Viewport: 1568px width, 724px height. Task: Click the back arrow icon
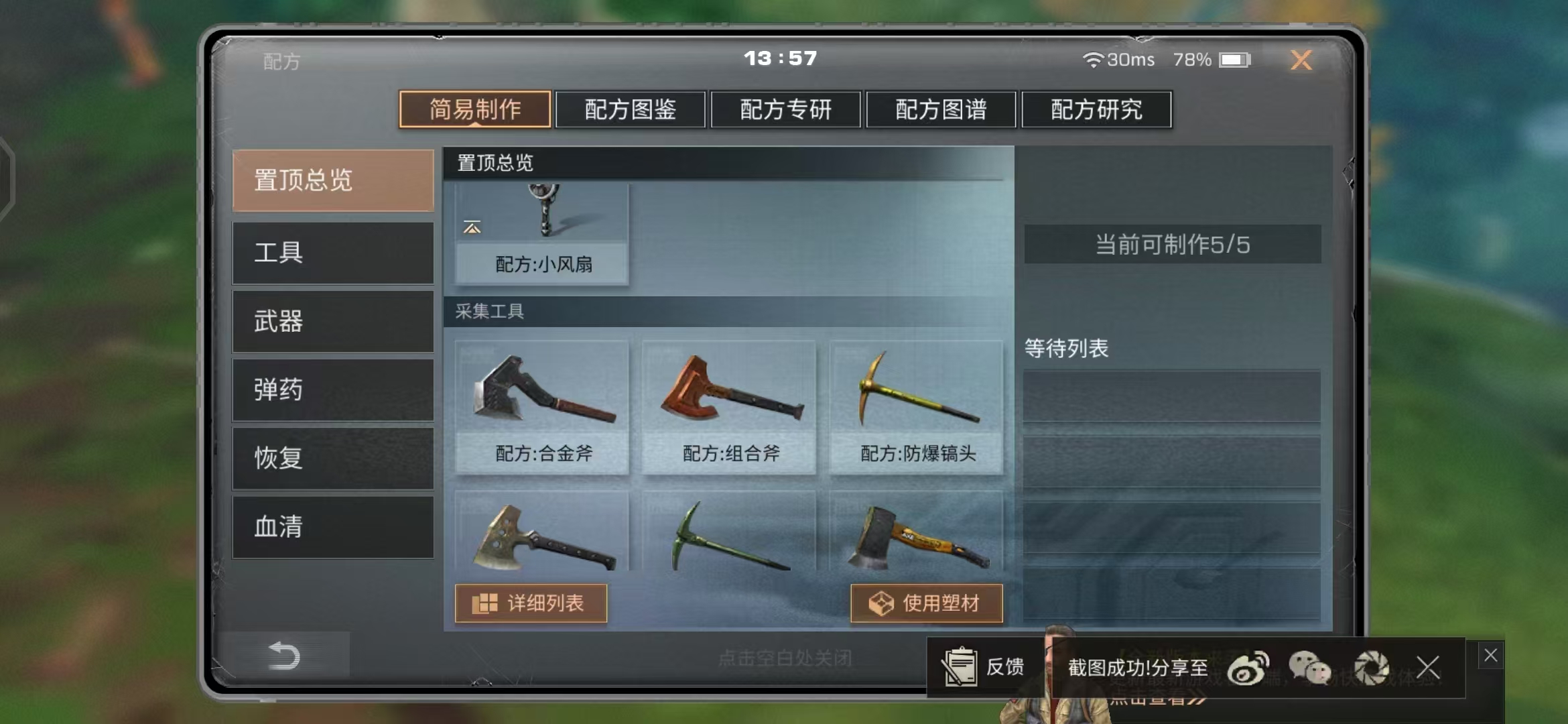tap(283, 656)
